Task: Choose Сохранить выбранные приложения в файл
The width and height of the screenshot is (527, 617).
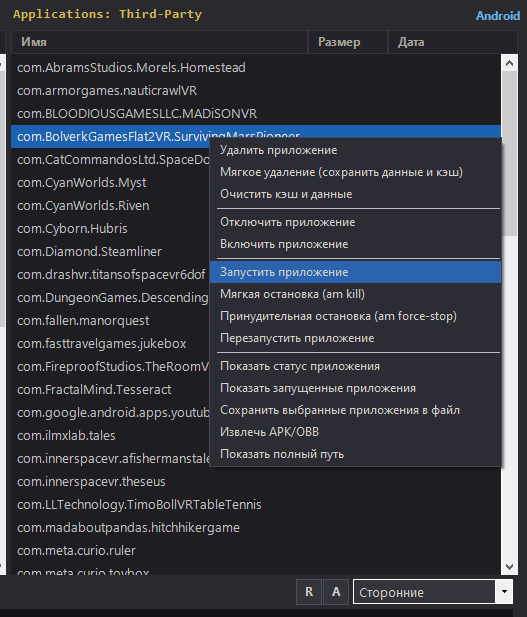Action: (355, 410)
